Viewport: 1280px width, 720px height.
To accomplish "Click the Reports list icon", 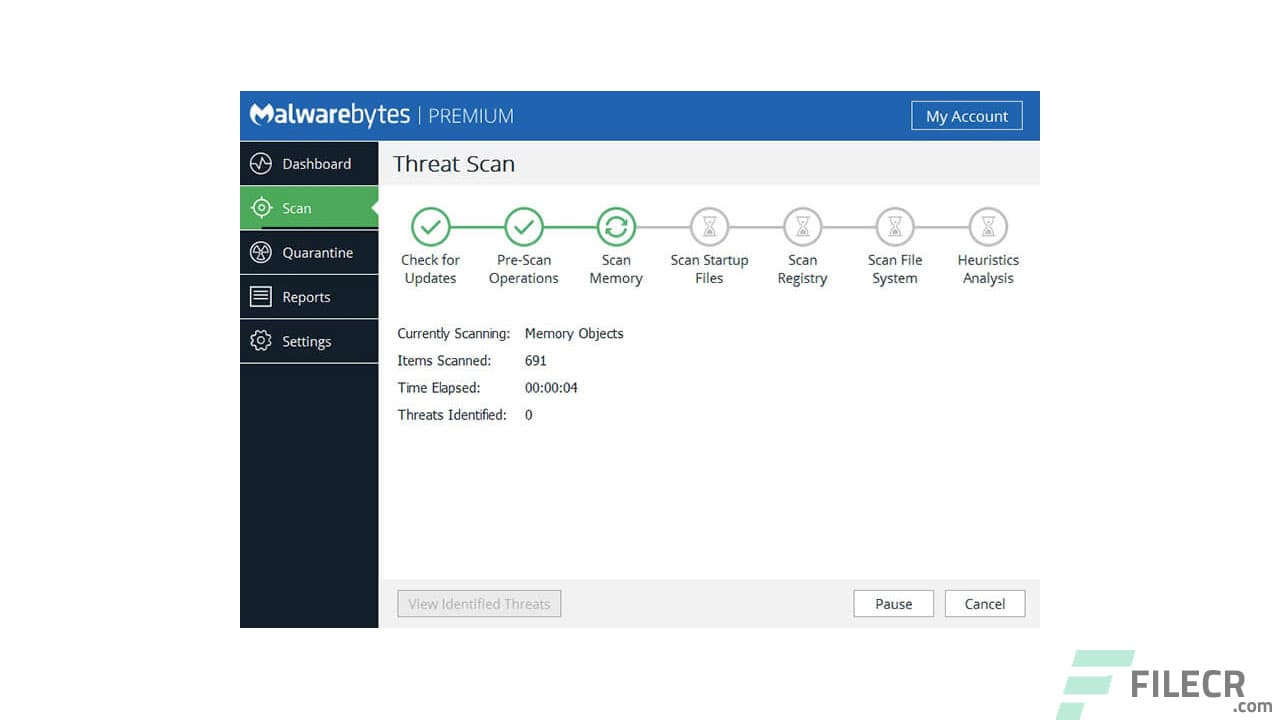I will point(260,296).
